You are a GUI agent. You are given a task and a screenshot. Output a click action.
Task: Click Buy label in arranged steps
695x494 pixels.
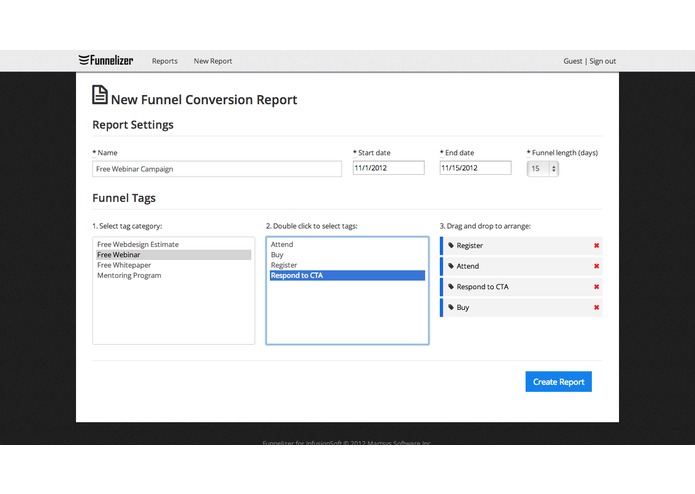463,307
